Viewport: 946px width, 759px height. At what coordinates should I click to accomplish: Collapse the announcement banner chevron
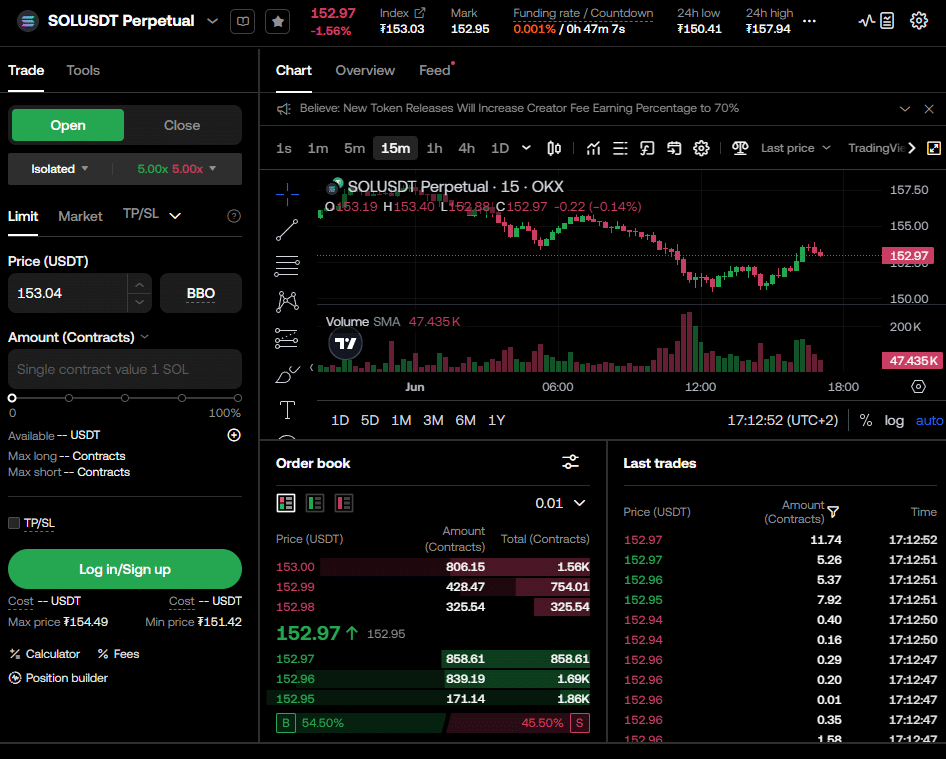[x=905, y=109]
